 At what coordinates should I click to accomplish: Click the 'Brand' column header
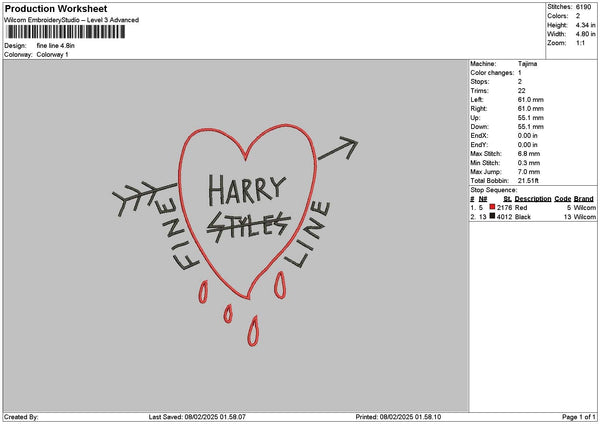(x=584, y=199)
